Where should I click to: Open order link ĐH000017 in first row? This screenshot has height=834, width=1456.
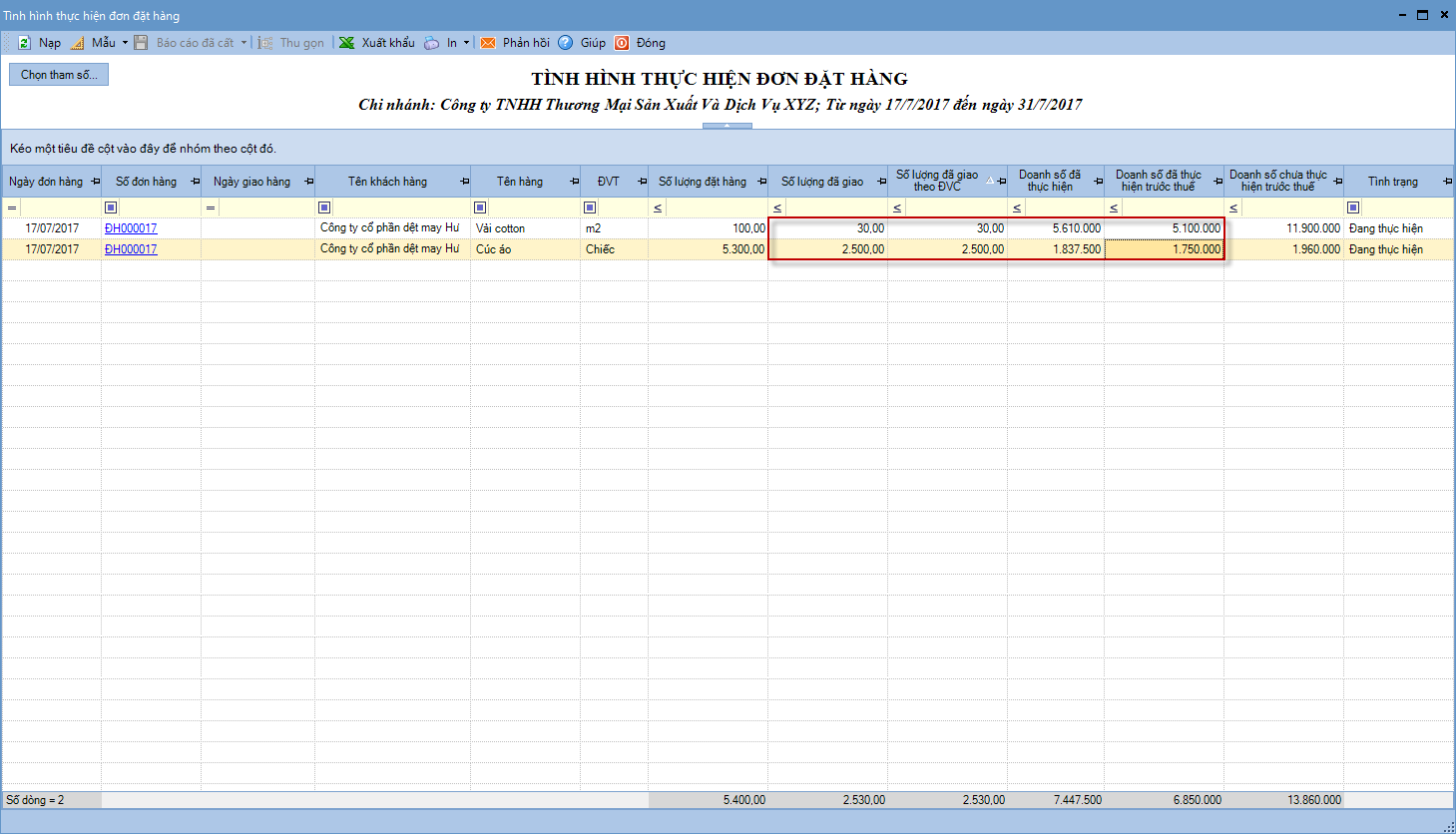131,228
